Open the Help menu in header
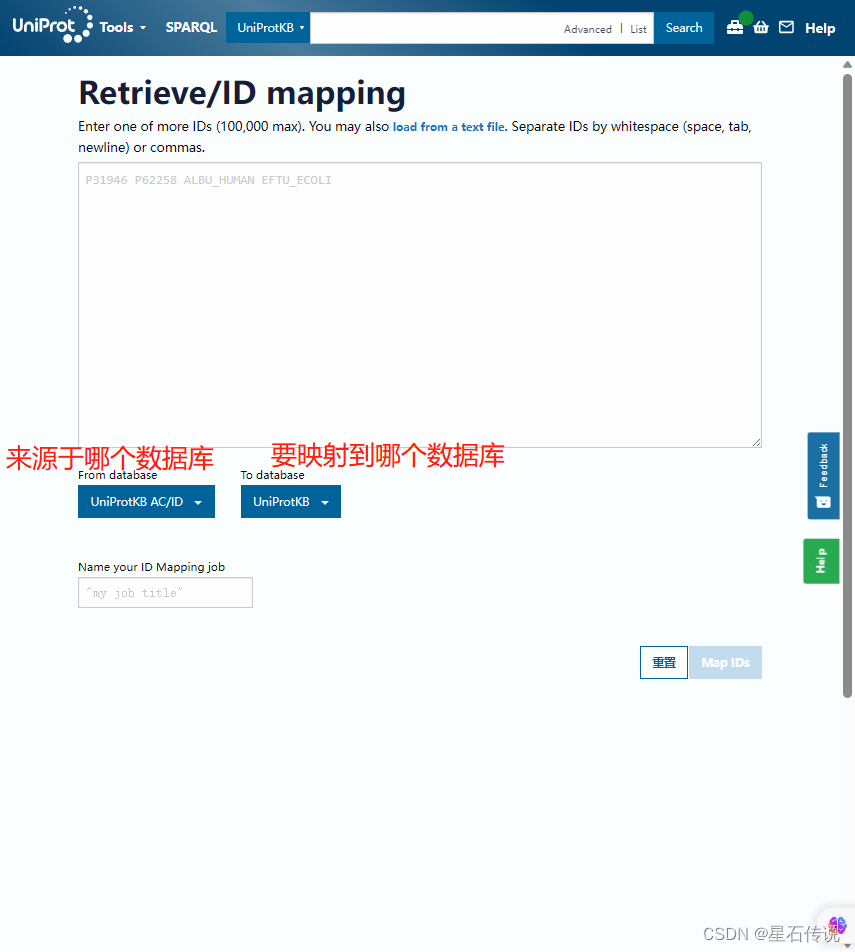Screen dimensions: 855x952 [x=820, y=28]
